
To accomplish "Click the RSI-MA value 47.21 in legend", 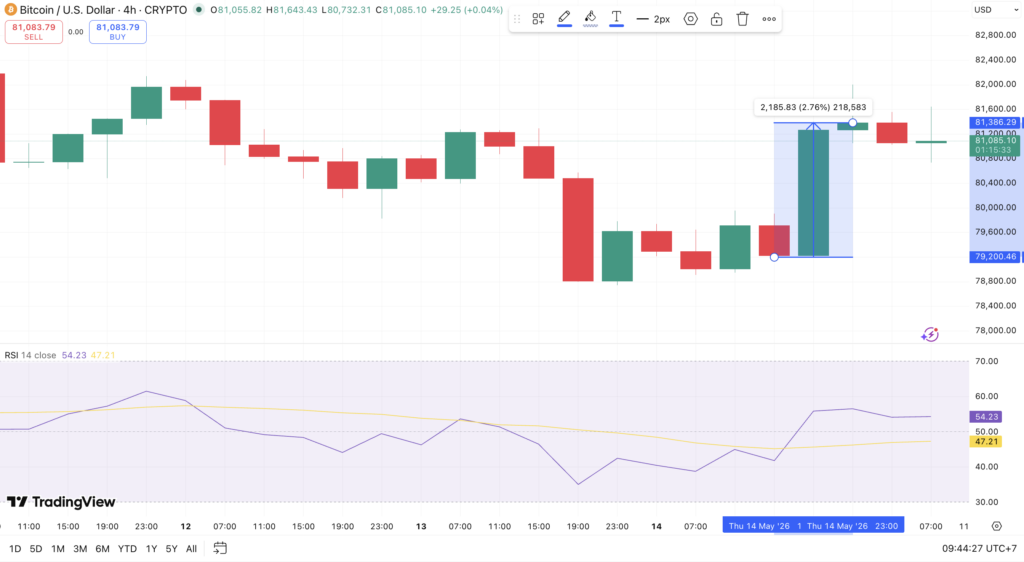I will [x=103, y=355].
